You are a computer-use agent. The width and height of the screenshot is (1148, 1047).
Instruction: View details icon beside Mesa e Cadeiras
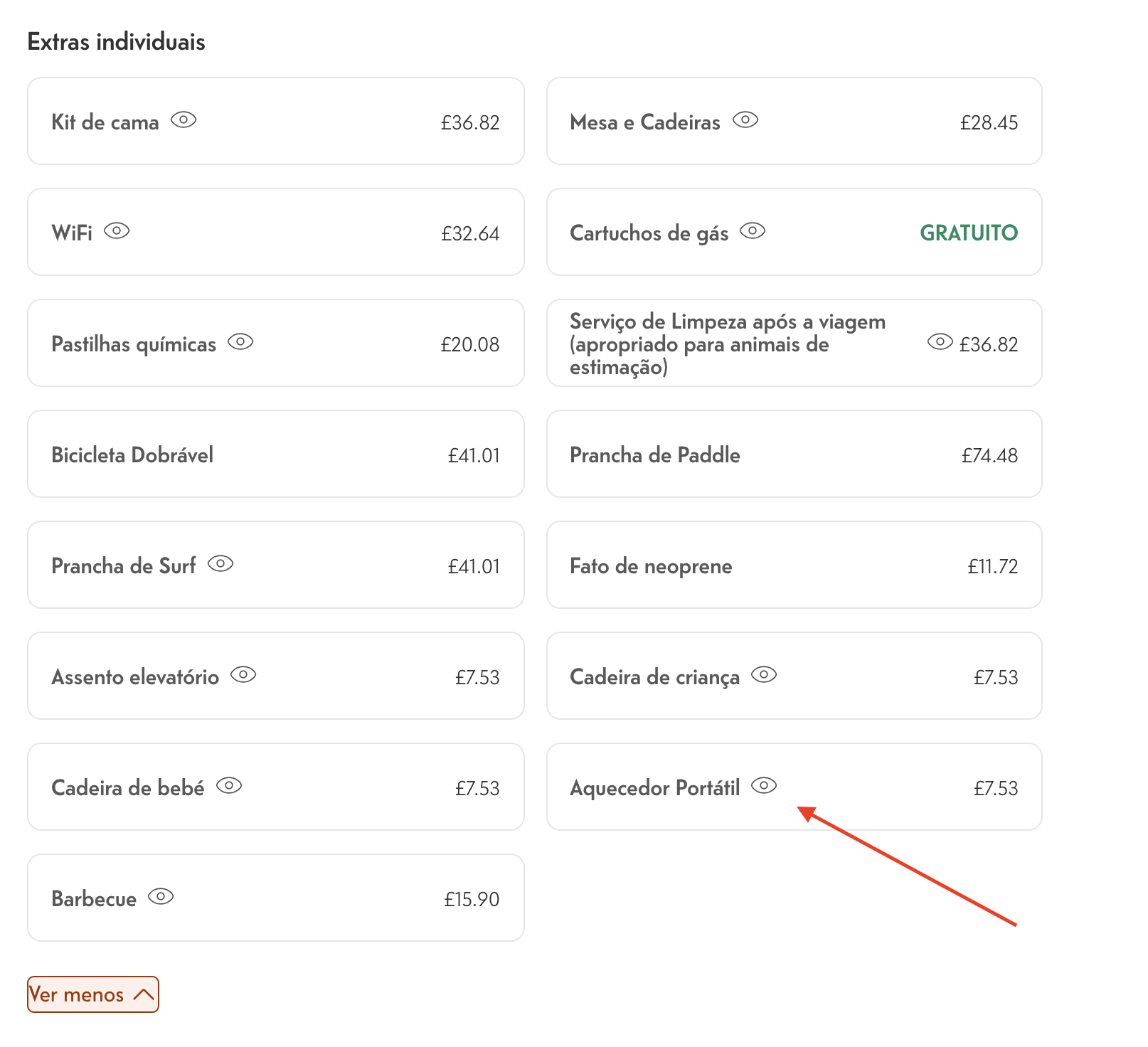click(x=745, y=120)
